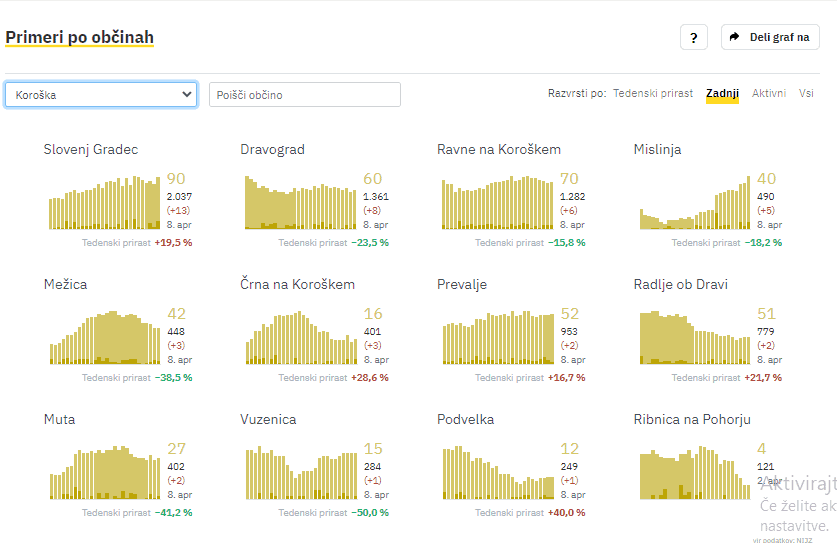The height and width of the screenshot is (543, 837).
Task: Click the Primeri po občinah heading
Action: click(80, 38)
